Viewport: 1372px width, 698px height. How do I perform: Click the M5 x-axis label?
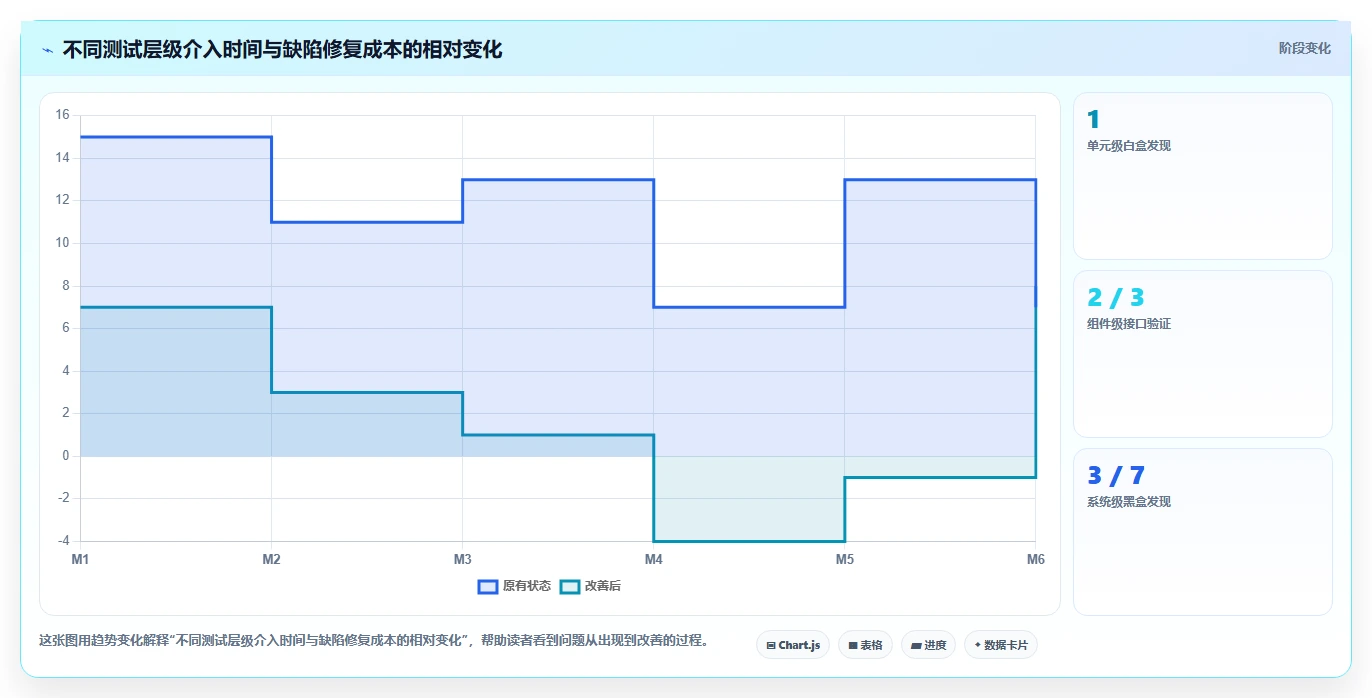[x=845, y=559]
